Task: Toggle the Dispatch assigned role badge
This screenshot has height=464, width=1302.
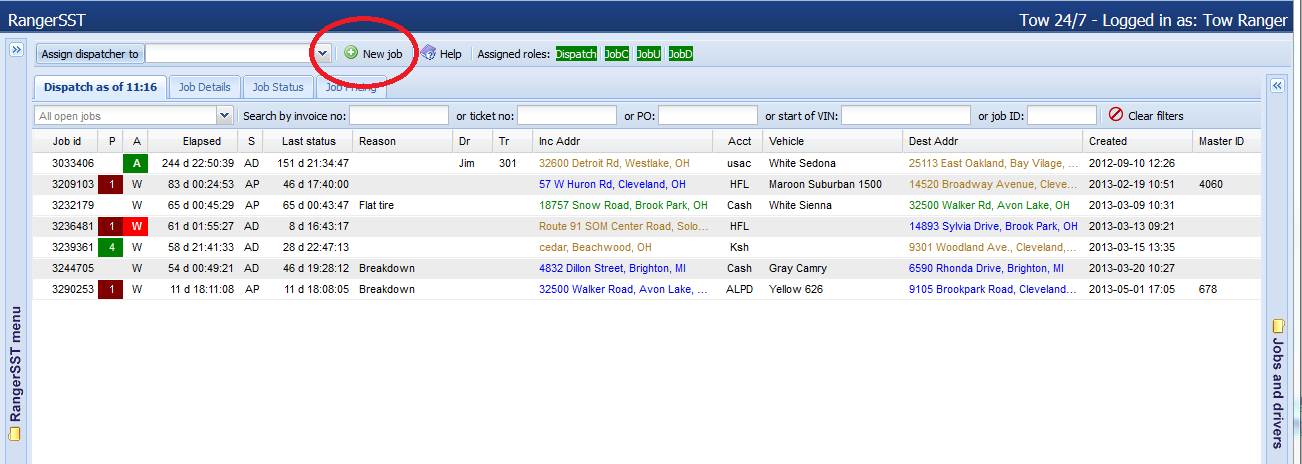Action: point(576,54)
